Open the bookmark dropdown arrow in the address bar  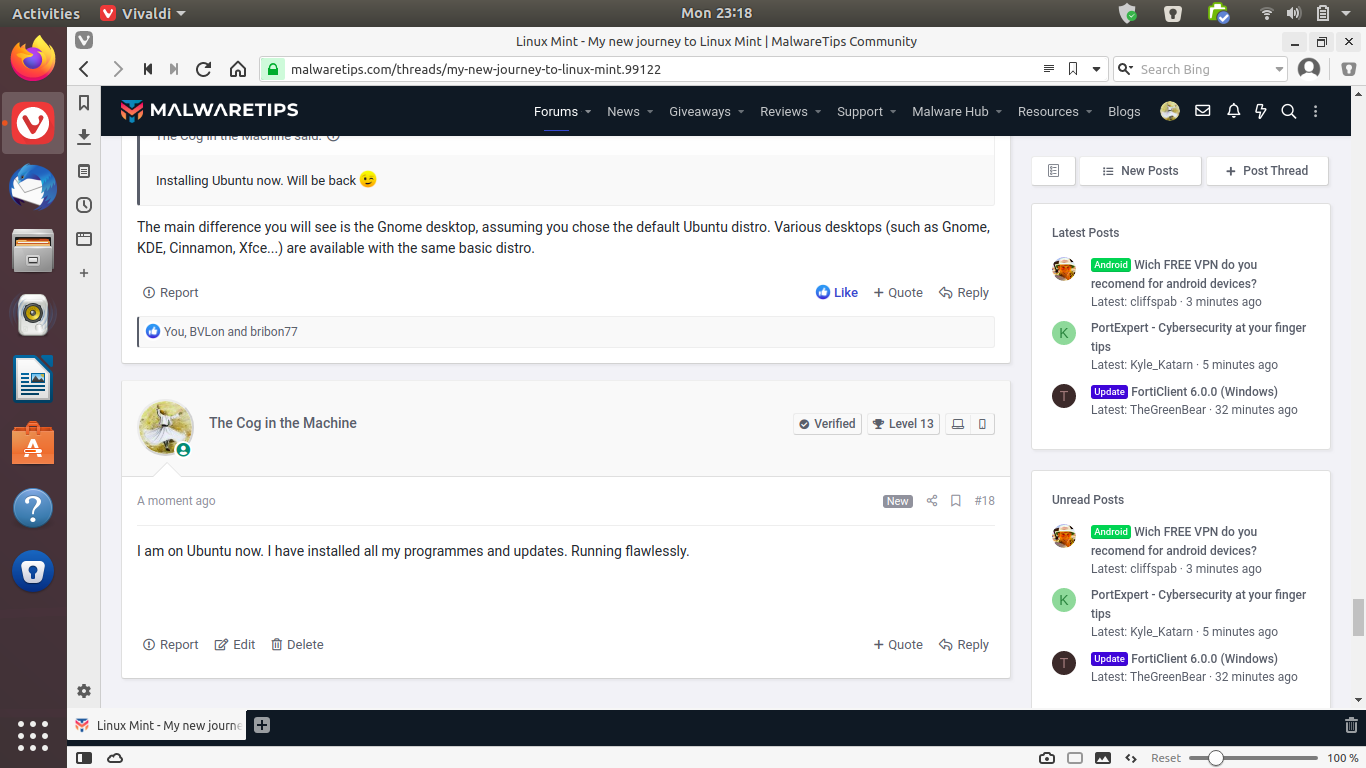pos(1096,69)
